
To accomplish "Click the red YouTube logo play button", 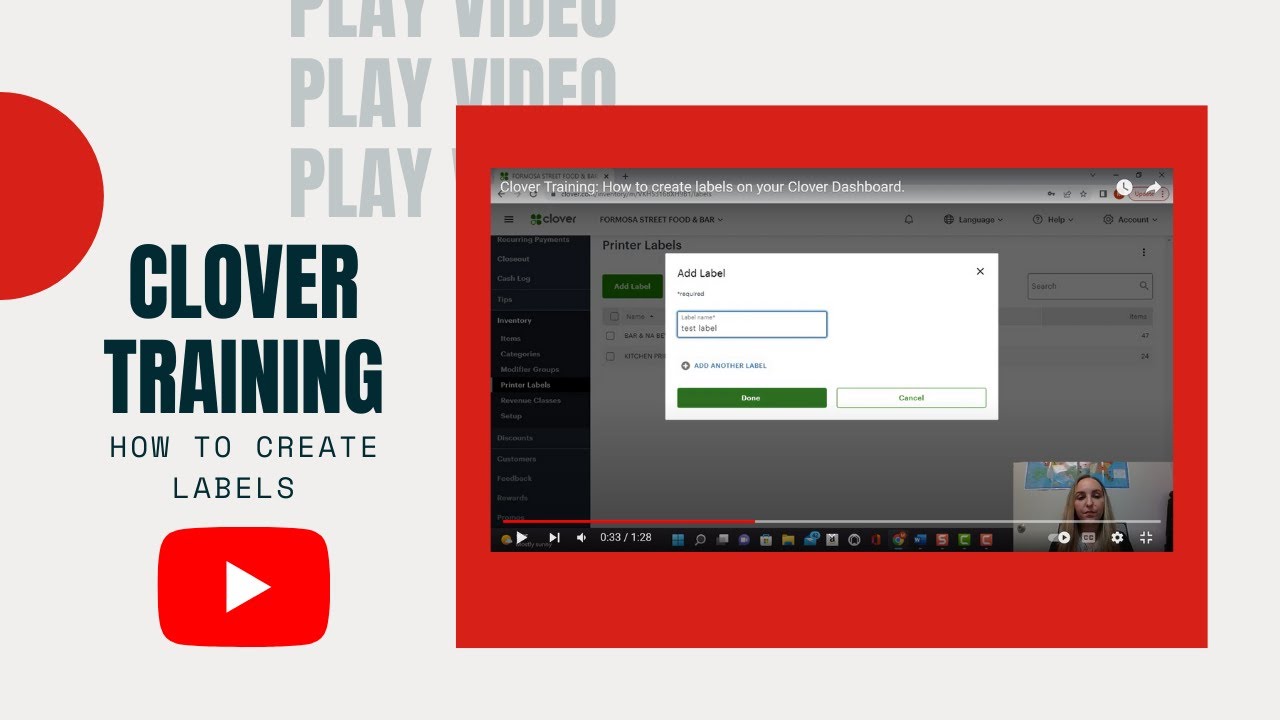I will pos(244,587).
